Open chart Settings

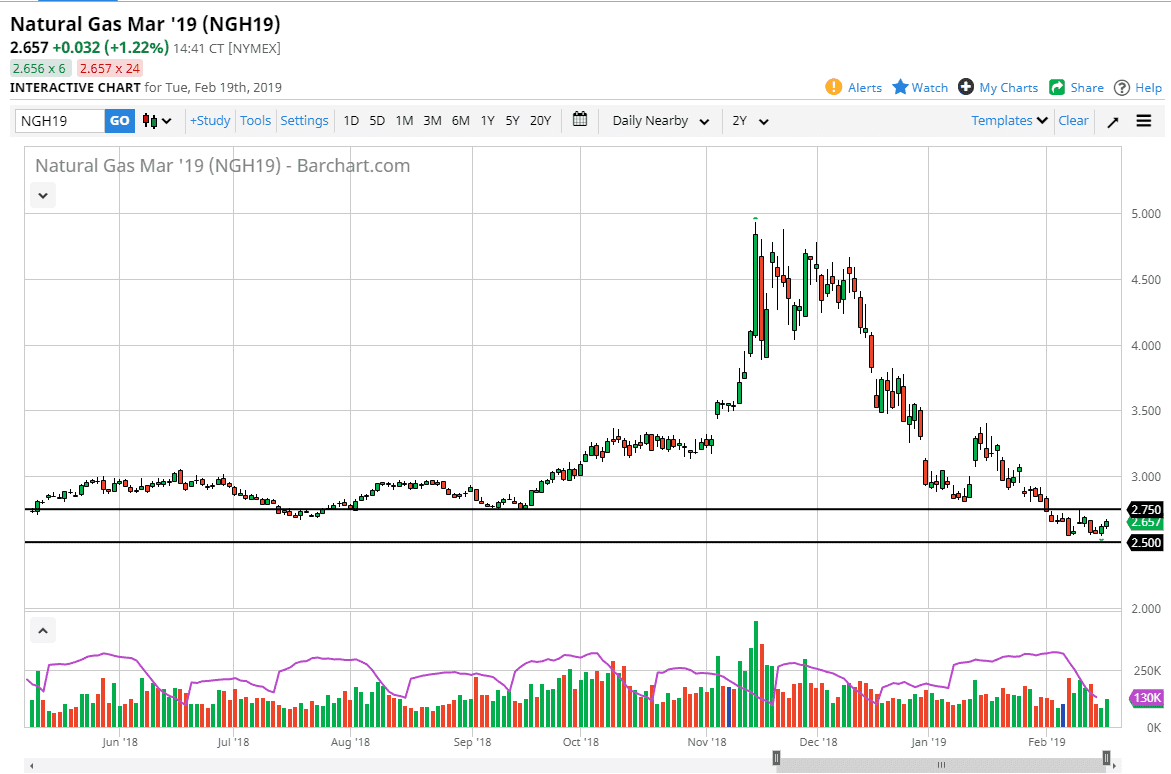pyautogui.click(x=304, y=119)
